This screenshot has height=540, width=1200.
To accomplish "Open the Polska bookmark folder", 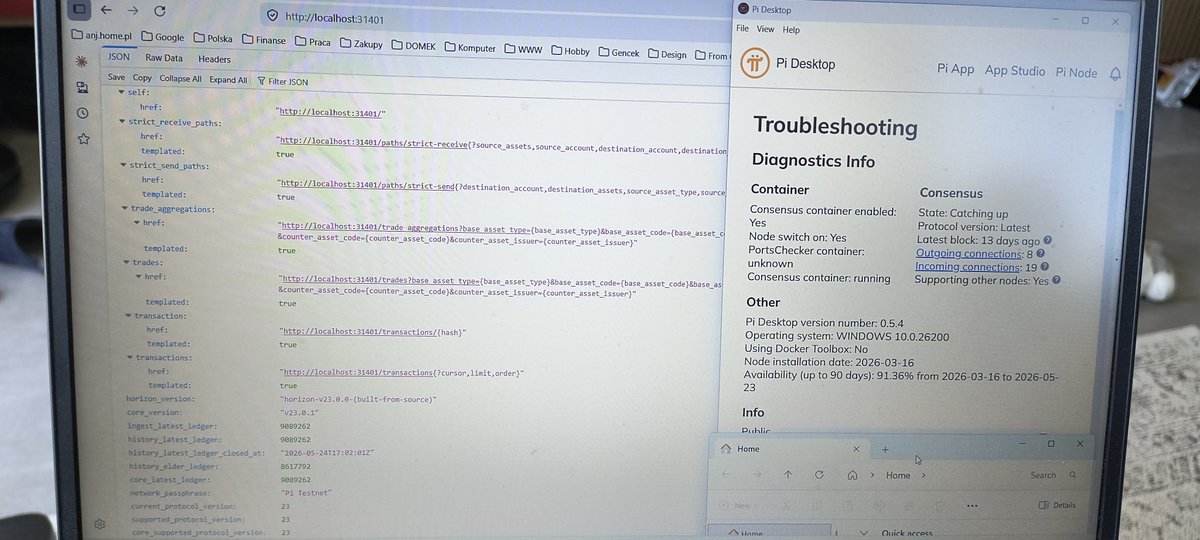I will [x=212, y=39].
